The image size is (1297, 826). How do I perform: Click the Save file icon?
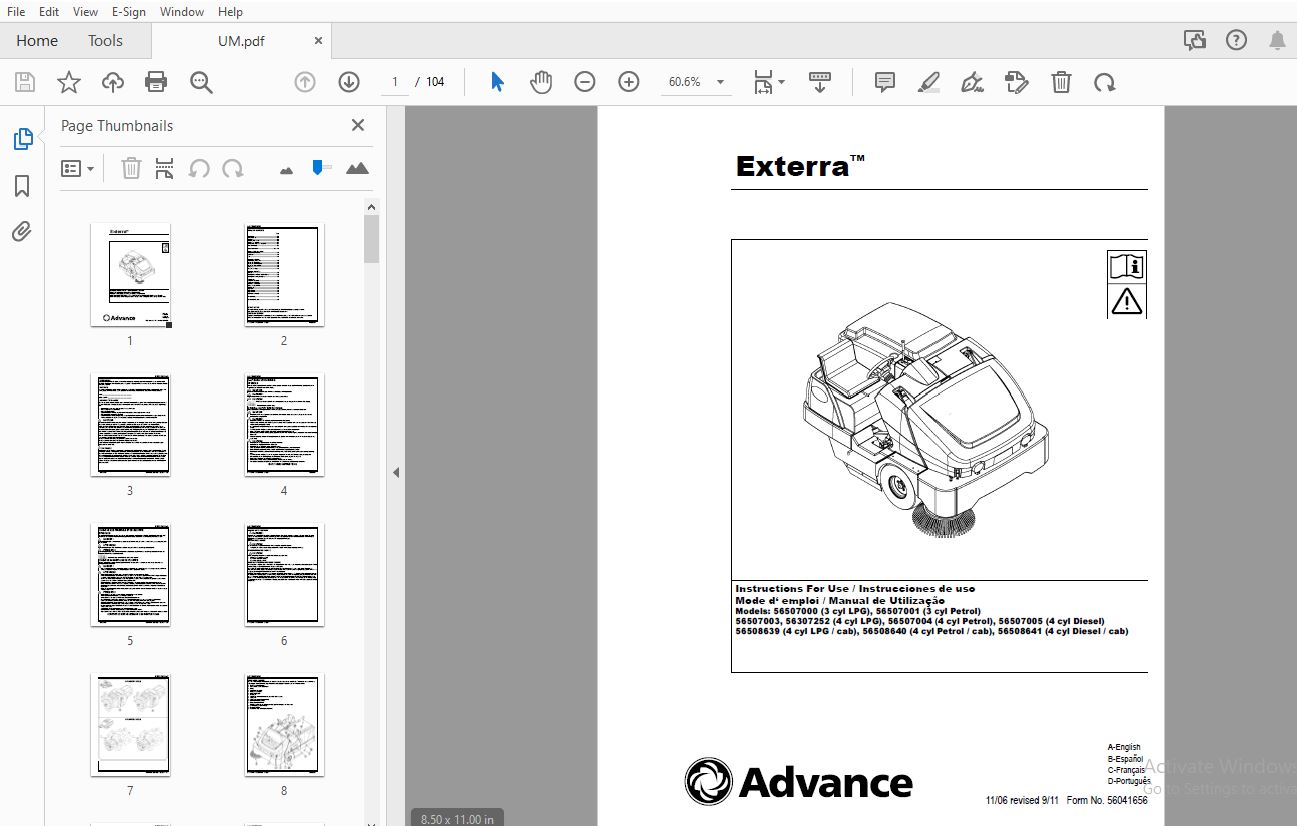point(24,82)
